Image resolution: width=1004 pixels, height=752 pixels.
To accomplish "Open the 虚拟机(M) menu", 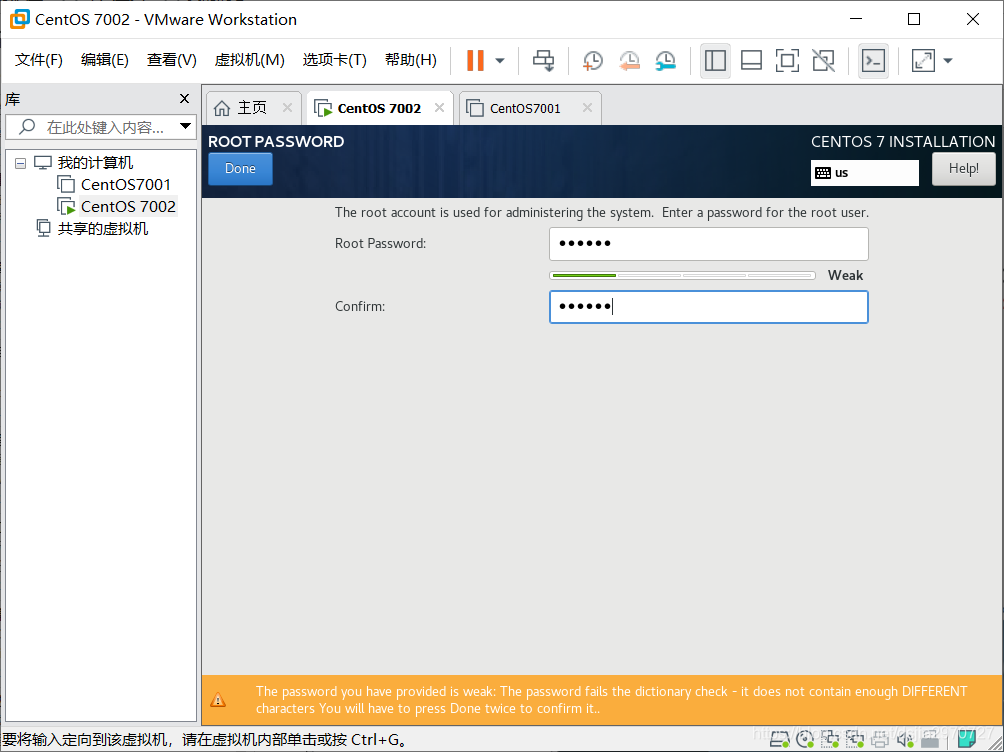I will (249, 60).
